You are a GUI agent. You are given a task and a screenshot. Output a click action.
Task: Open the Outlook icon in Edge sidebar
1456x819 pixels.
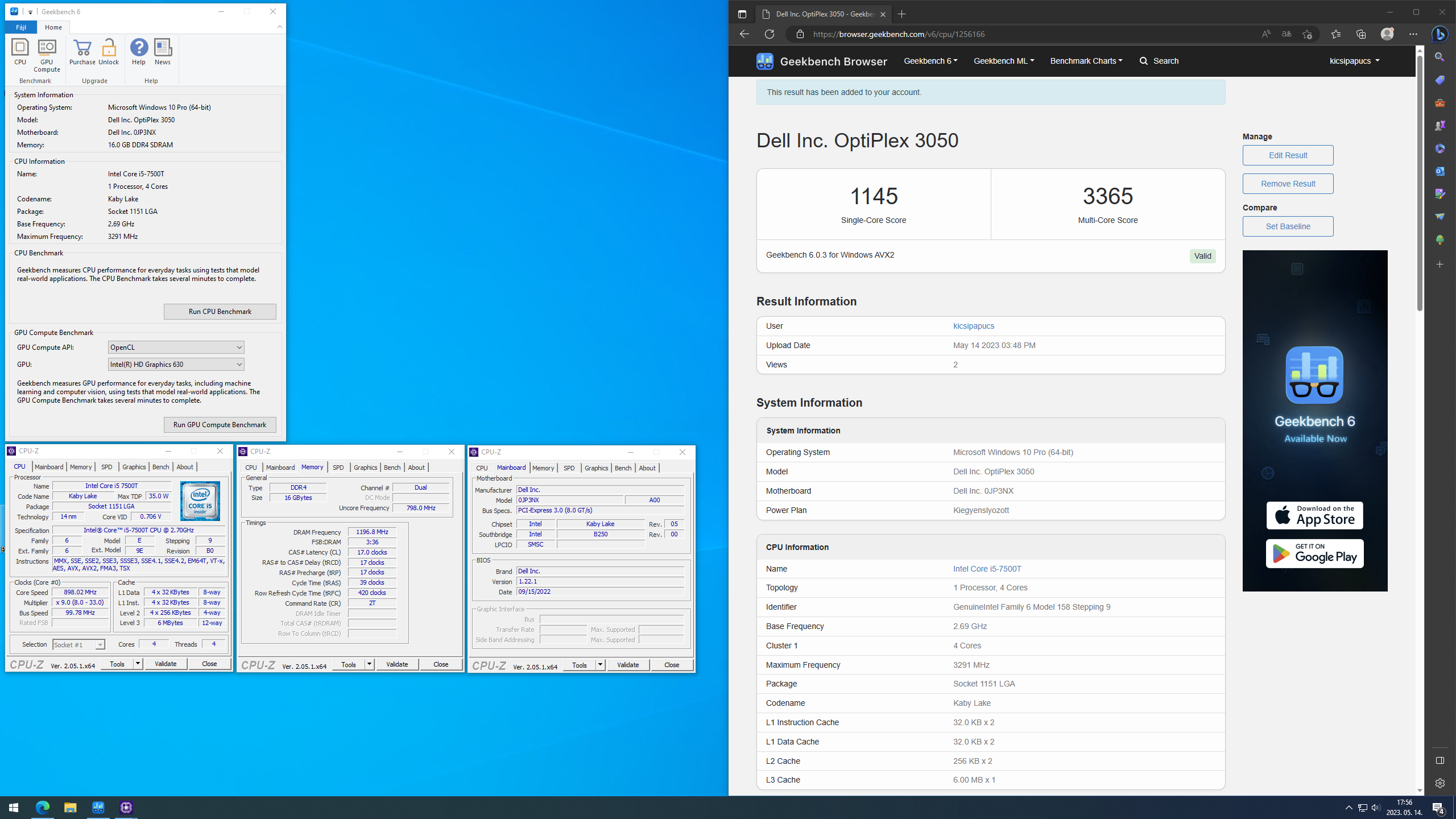tap(1440, 171)
